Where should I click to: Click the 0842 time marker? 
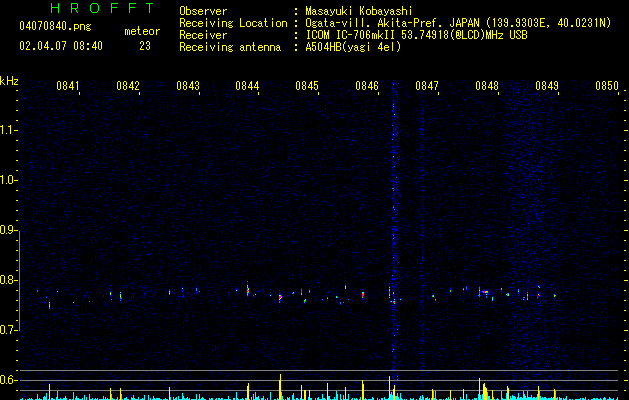click(128, 86)
